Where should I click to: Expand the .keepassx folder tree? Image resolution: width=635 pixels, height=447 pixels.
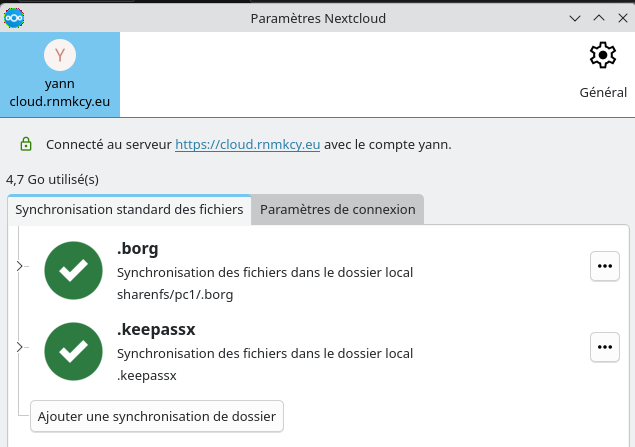click(x=20, y=347)
